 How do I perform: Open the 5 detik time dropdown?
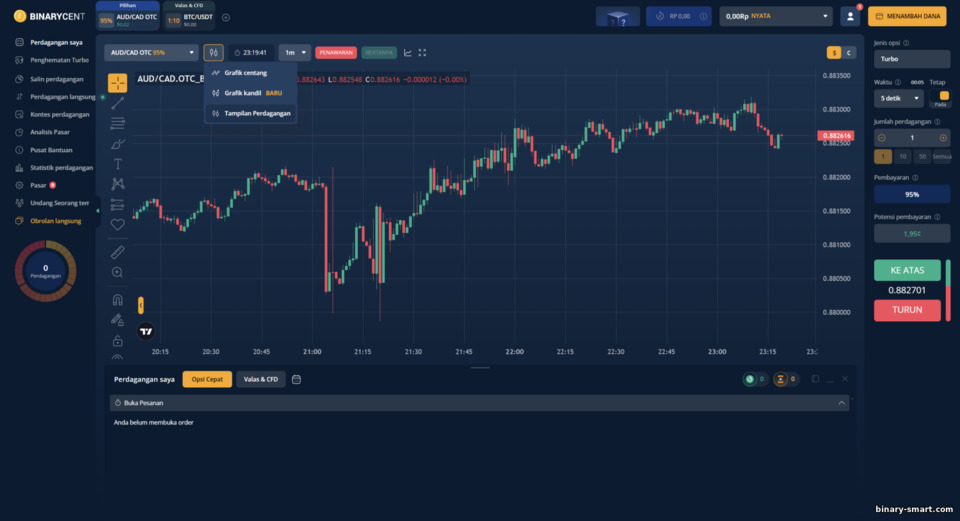(899, 98)
